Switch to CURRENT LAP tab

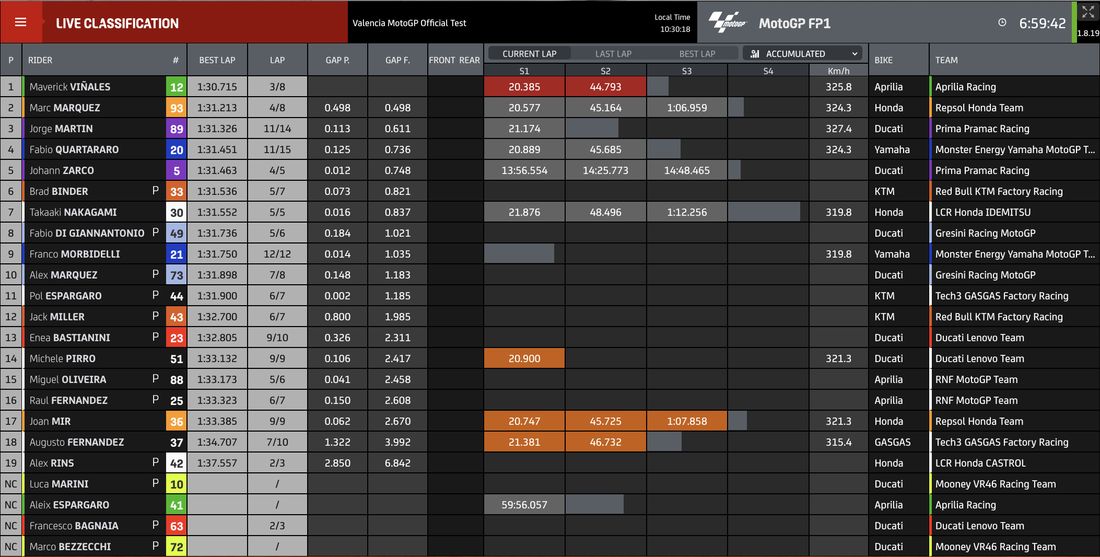pyautogui.click(x=529, y=53)
